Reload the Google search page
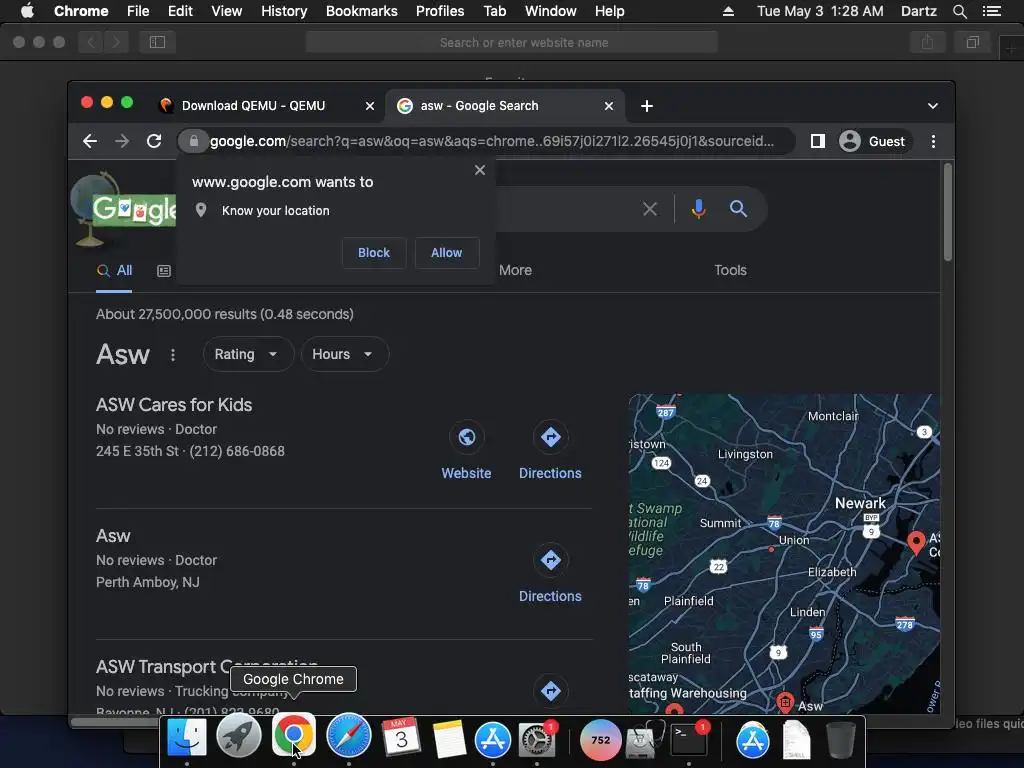1024x768 pixels. pos(154,141)
